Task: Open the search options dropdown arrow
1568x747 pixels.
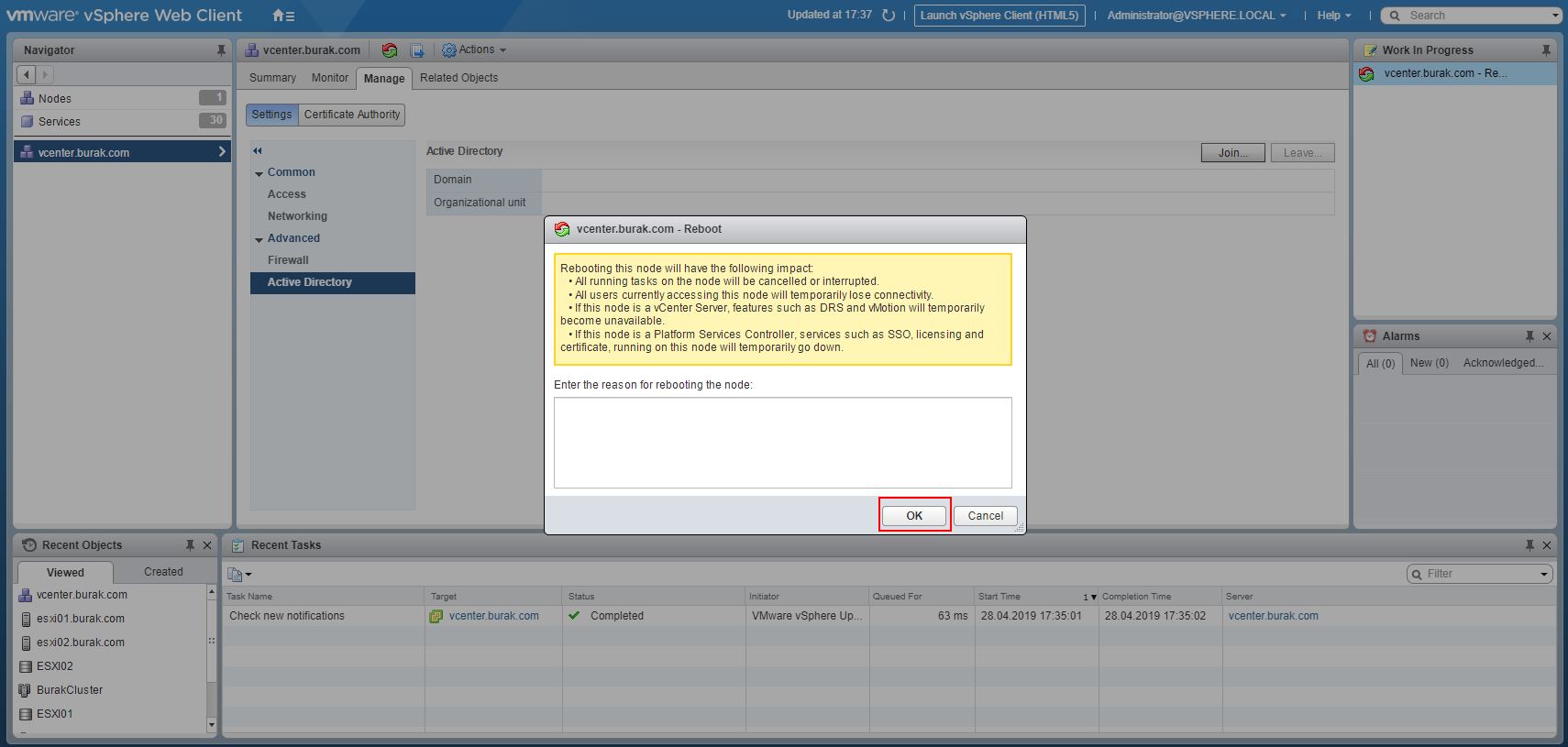Action: 1555,16
